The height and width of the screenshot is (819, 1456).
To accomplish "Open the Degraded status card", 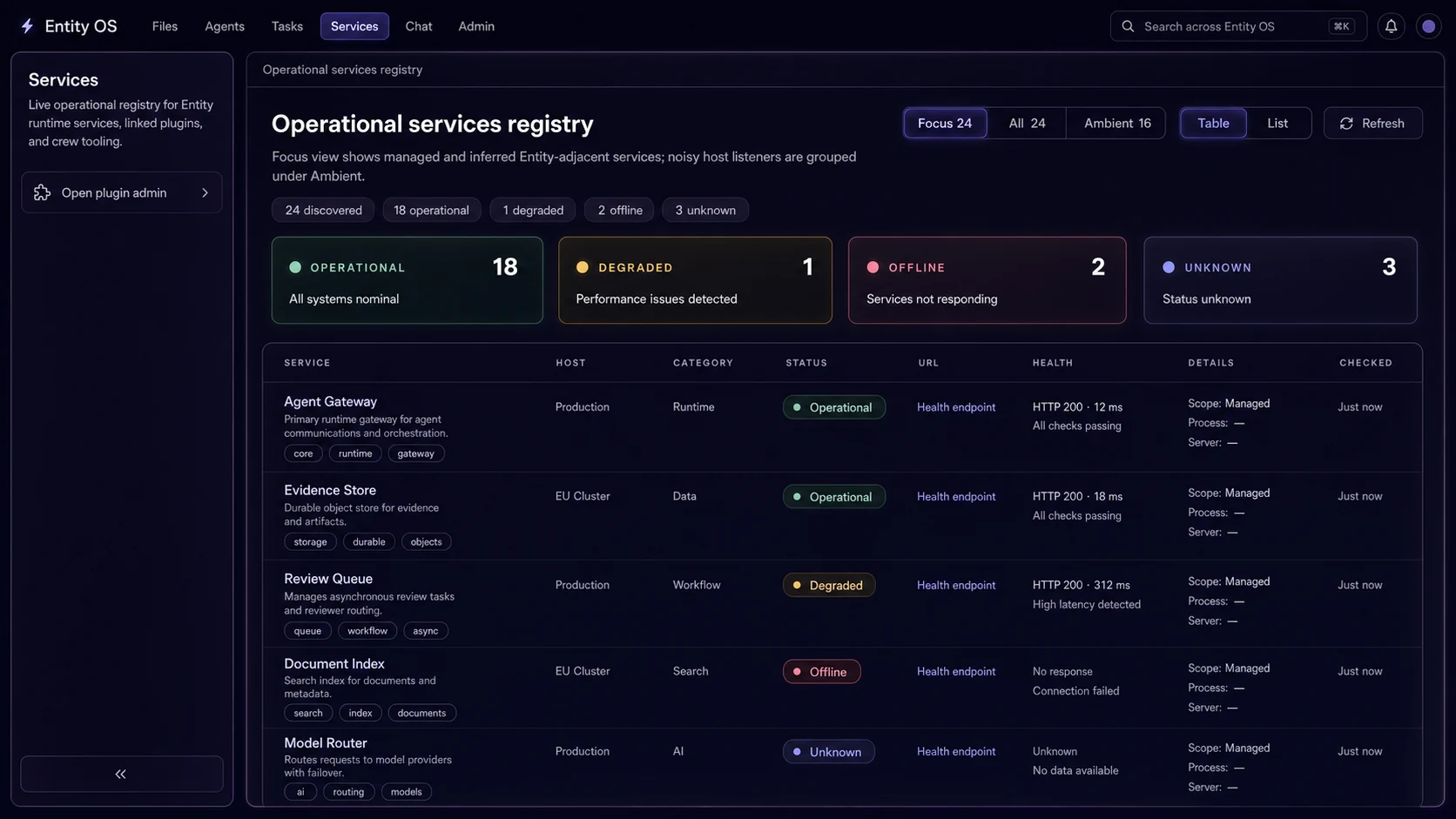I will point(695,280).
